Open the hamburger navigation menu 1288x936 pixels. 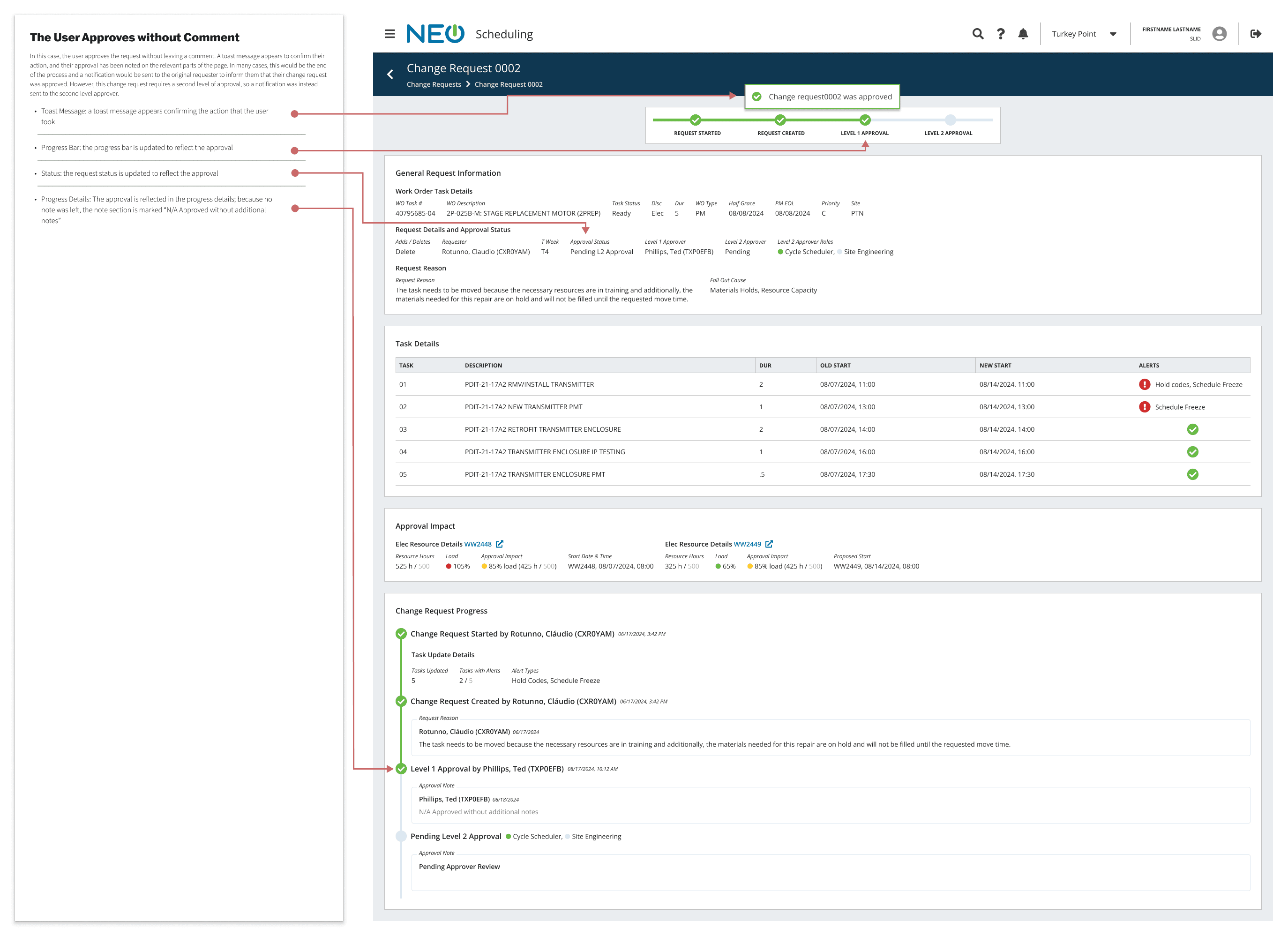tap(389, 34)
